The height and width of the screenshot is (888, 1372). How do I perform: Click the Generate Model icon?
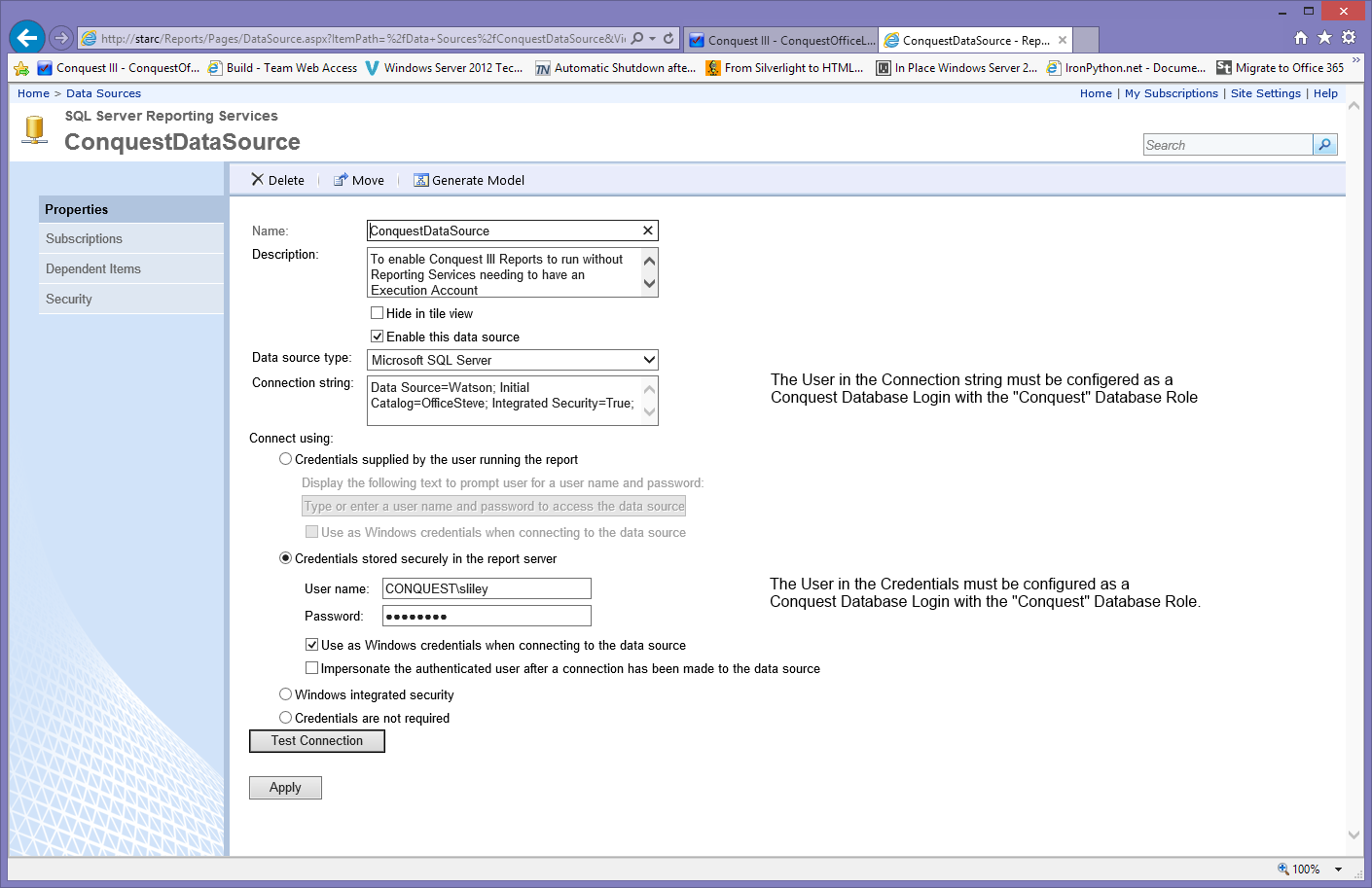pos(421,180)
